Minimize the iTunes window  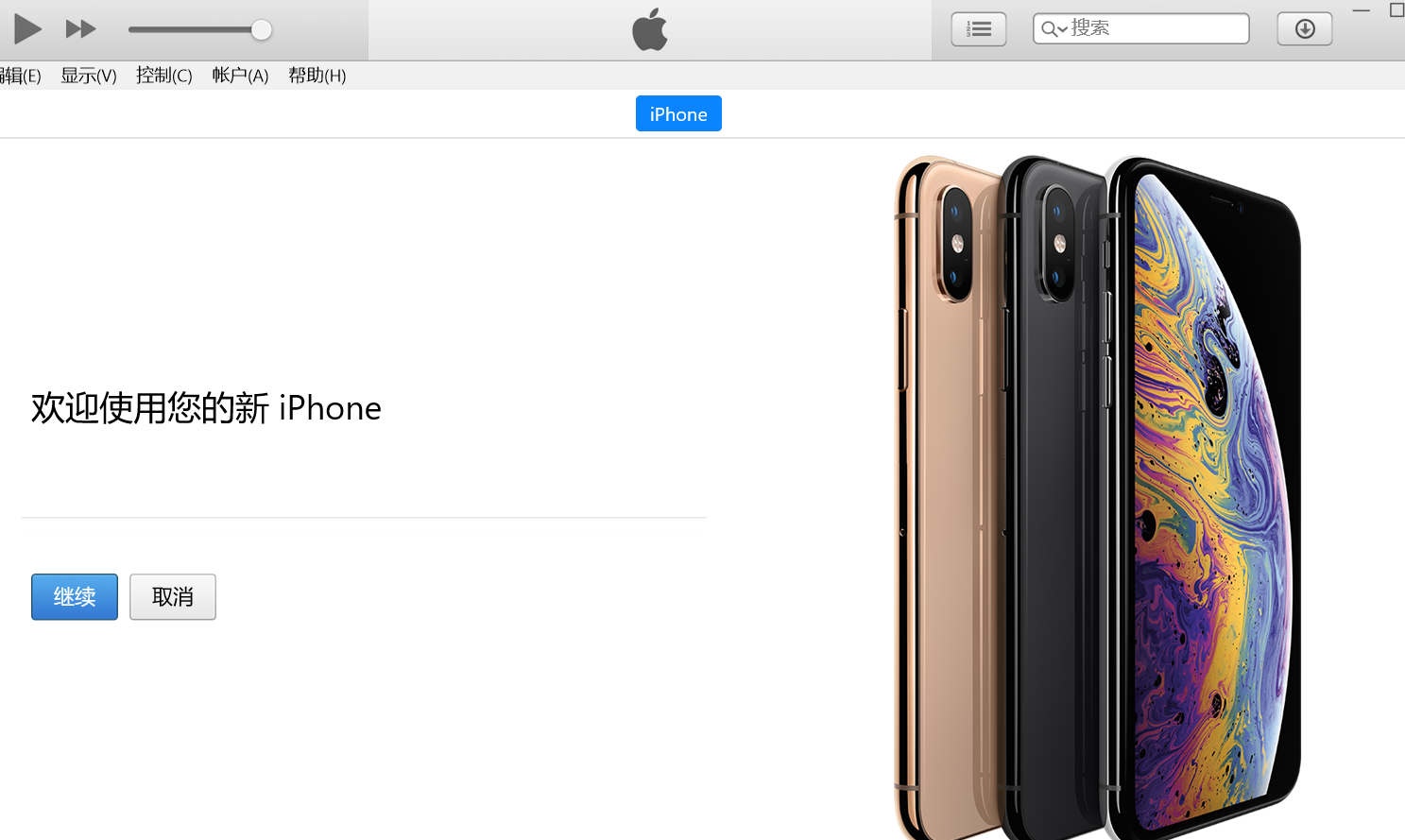point(1362,10)
